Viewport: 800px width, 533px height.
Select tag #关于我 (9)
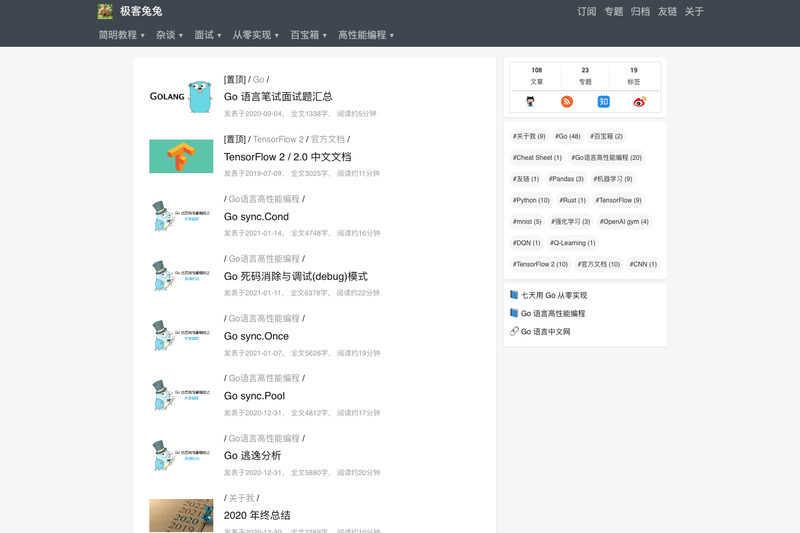pyautogui.click(x=529, y=136)
